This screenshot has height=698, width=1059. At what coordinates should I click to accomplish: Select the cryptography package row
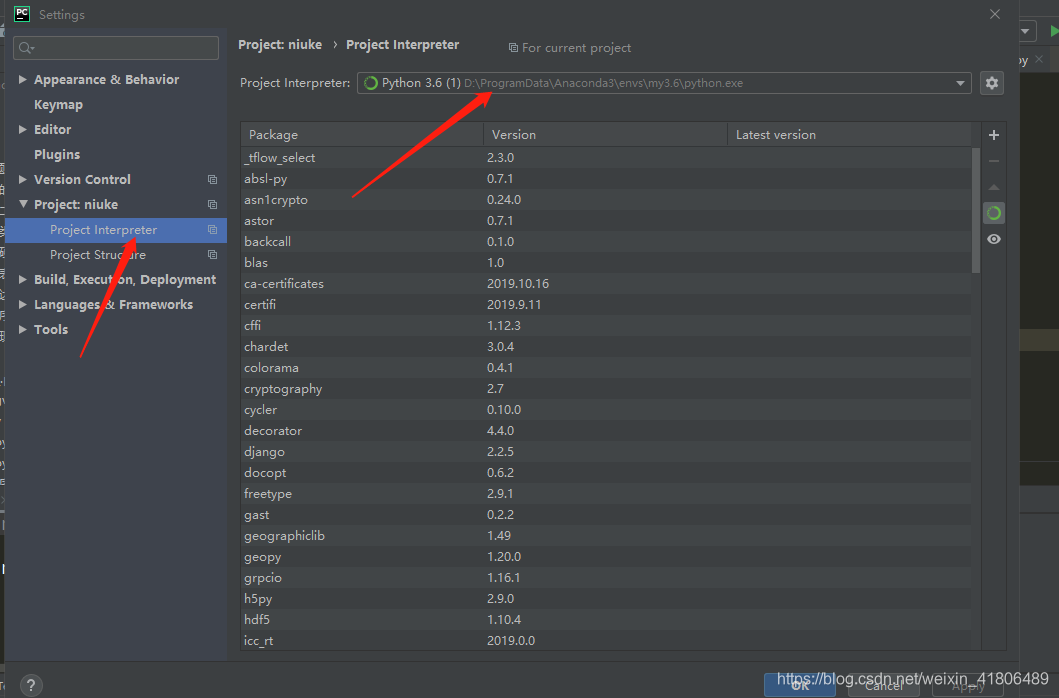click(x=606, y=389)
